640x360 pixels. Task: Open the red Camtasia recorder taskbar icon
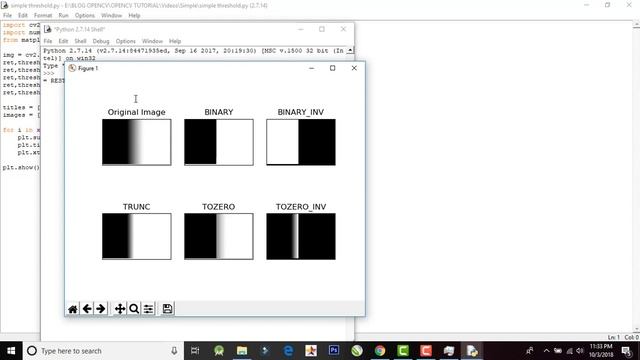(426, 351)
